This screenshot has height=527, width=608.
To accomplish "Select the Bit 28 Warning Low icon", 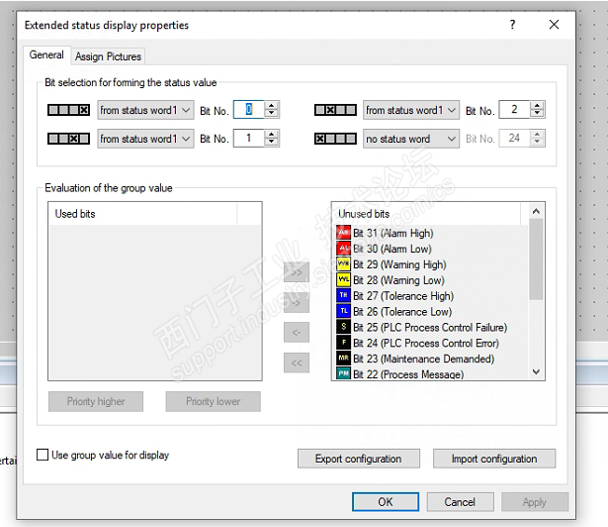I will point(344,280).
